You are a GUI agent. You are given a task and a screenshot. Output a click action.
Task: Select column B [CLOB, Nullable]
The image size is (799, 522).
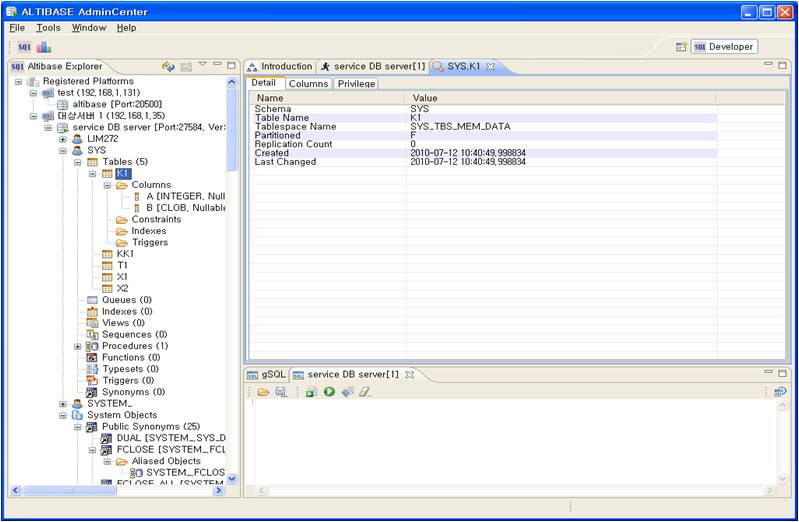pyautogui.click(x=185, y=208)
